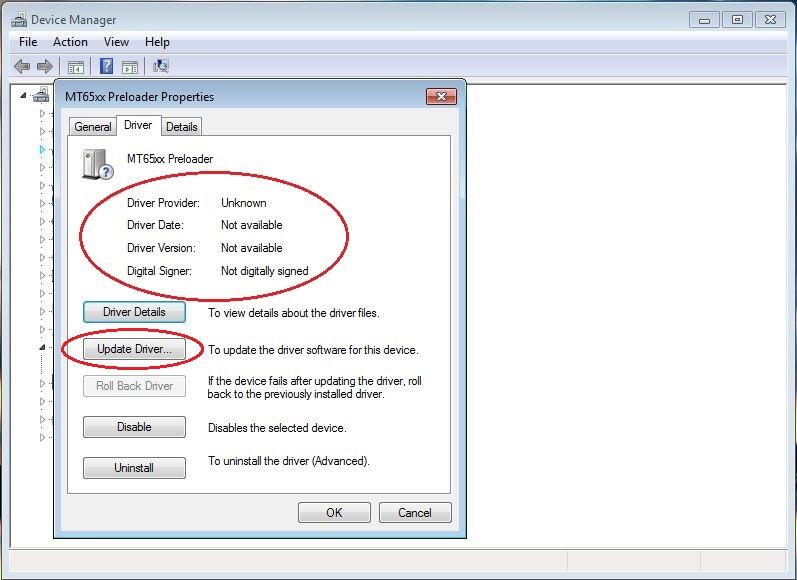797x580 pixels.
Task: Click the Disable device button
Action: tap(134, 427)
